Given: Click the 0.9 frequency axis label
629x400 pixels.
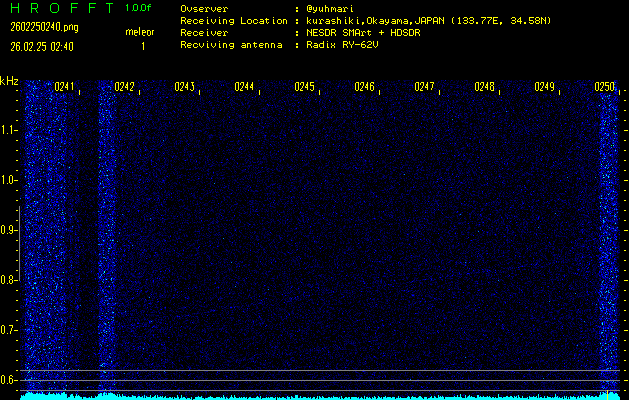Looking at the screenshot, I should tap(8, 230).
